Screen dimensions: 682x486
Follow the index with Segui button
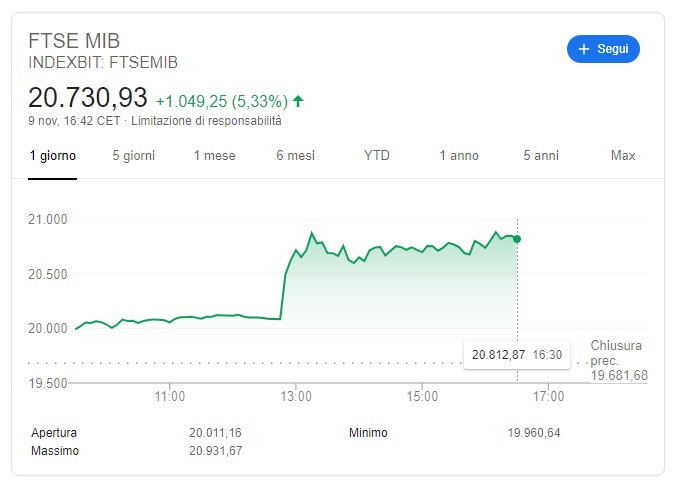click(x=603, y=49)
